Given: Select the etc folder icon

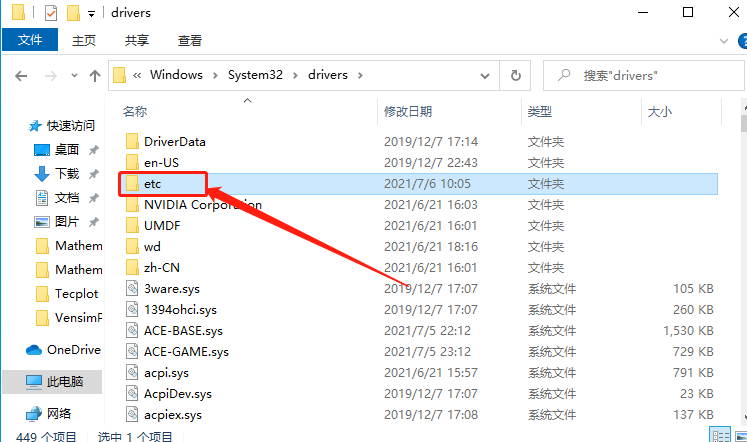Looking at the screenshot, I should [x=132, y=183].
